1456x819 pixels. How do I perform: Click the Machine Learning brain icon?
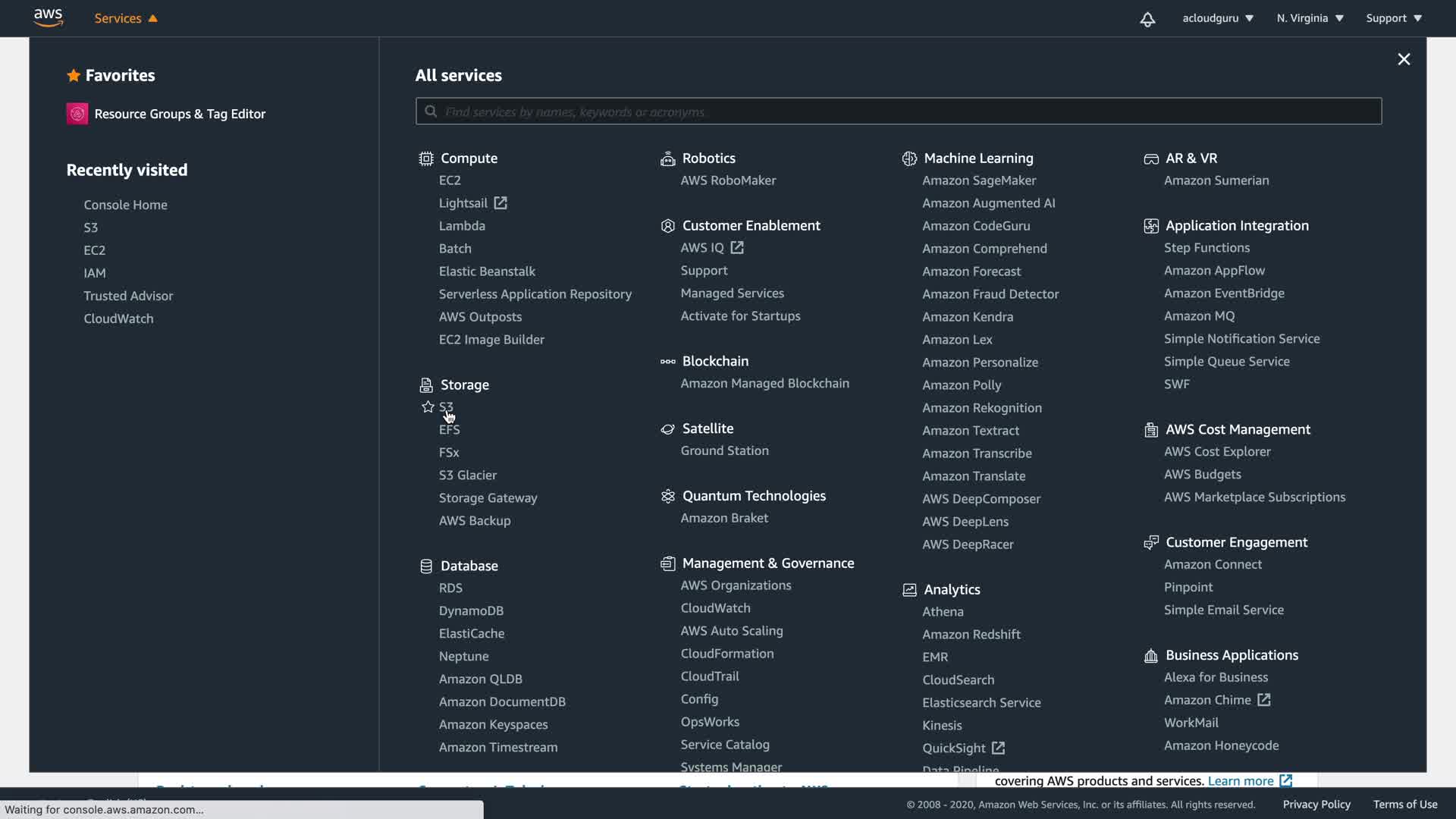click(909, 158)
